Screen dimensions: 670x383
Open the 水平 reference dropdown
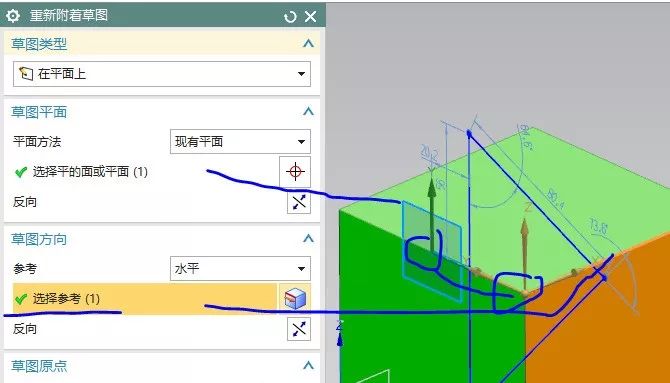pyautogui.click(x=240, y=268)
